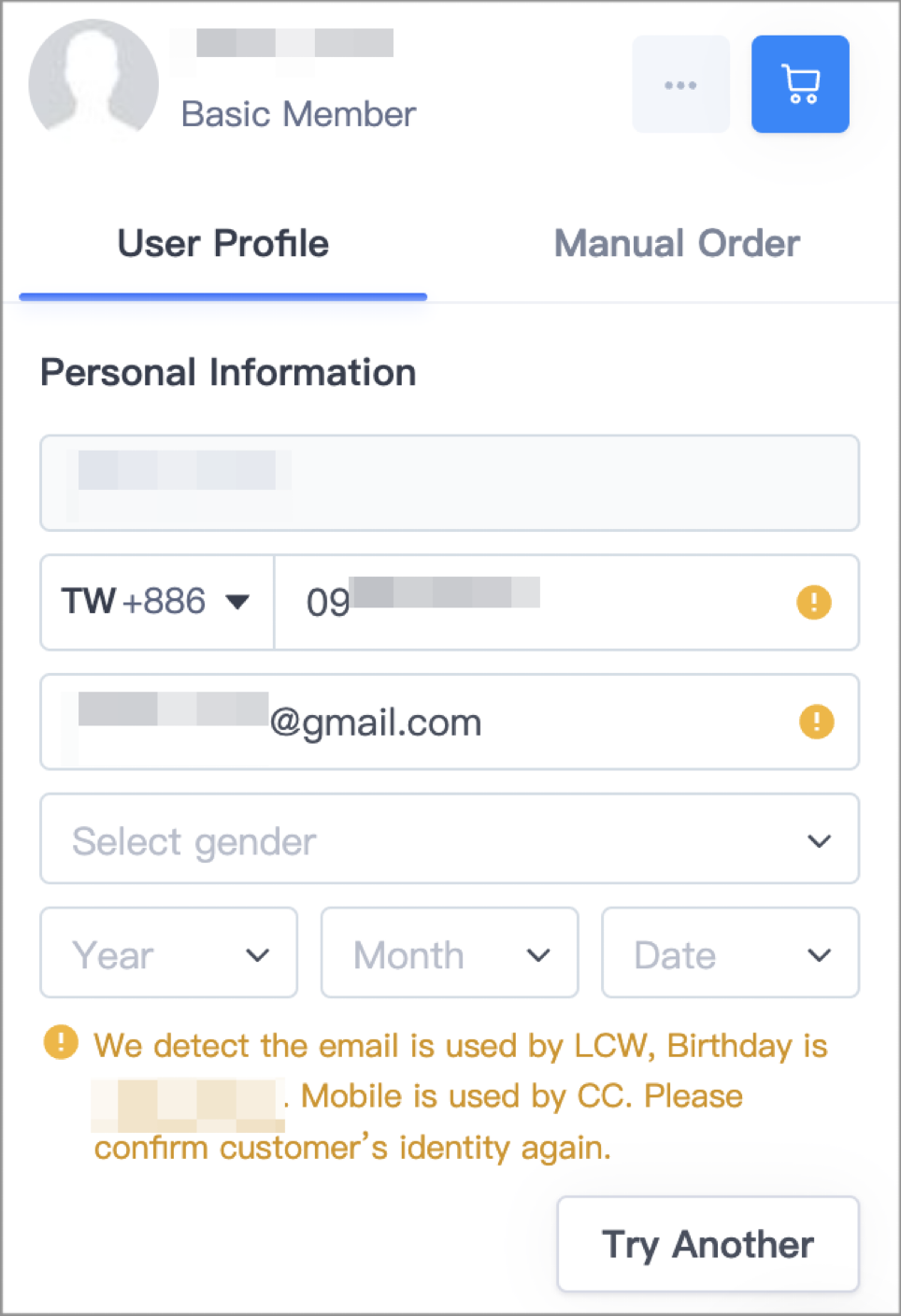Expand the Month dropdown

tap(450, 953)
